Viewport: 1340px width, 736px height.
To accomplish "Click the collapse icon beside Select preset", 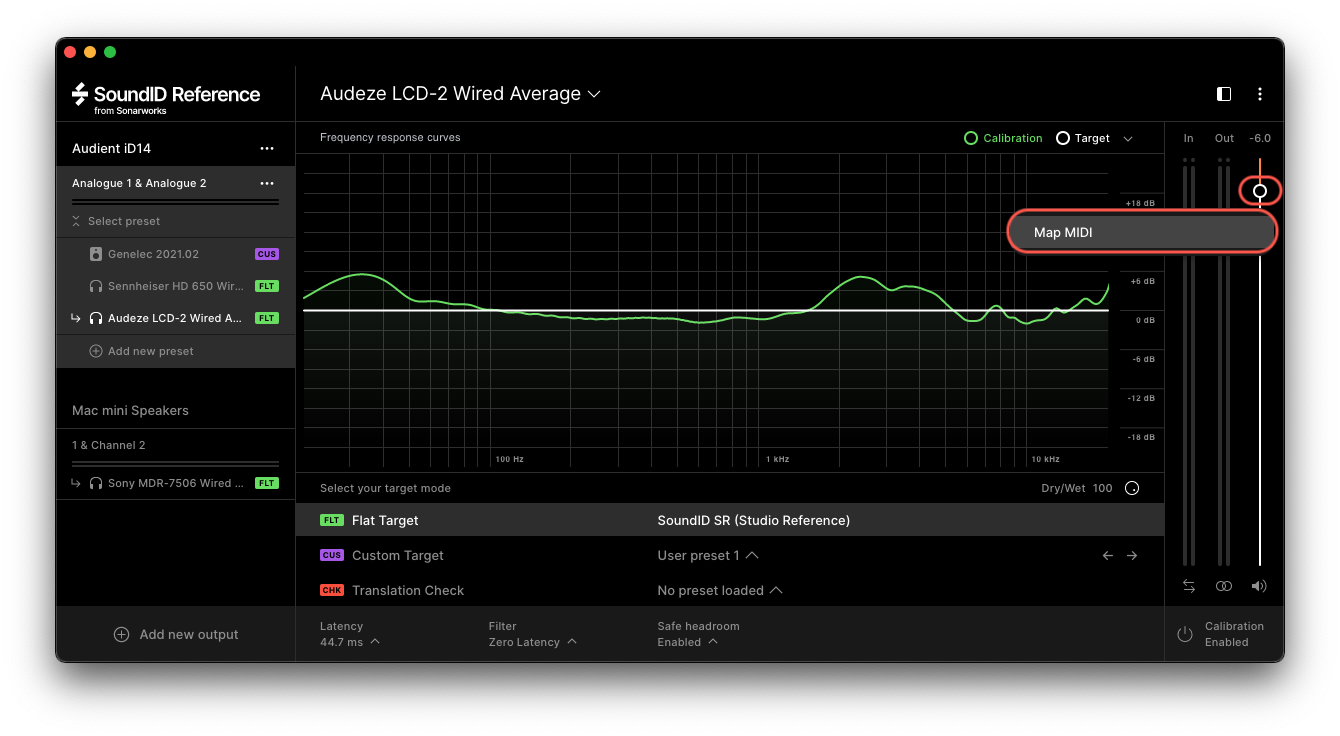I will [76, 221].
